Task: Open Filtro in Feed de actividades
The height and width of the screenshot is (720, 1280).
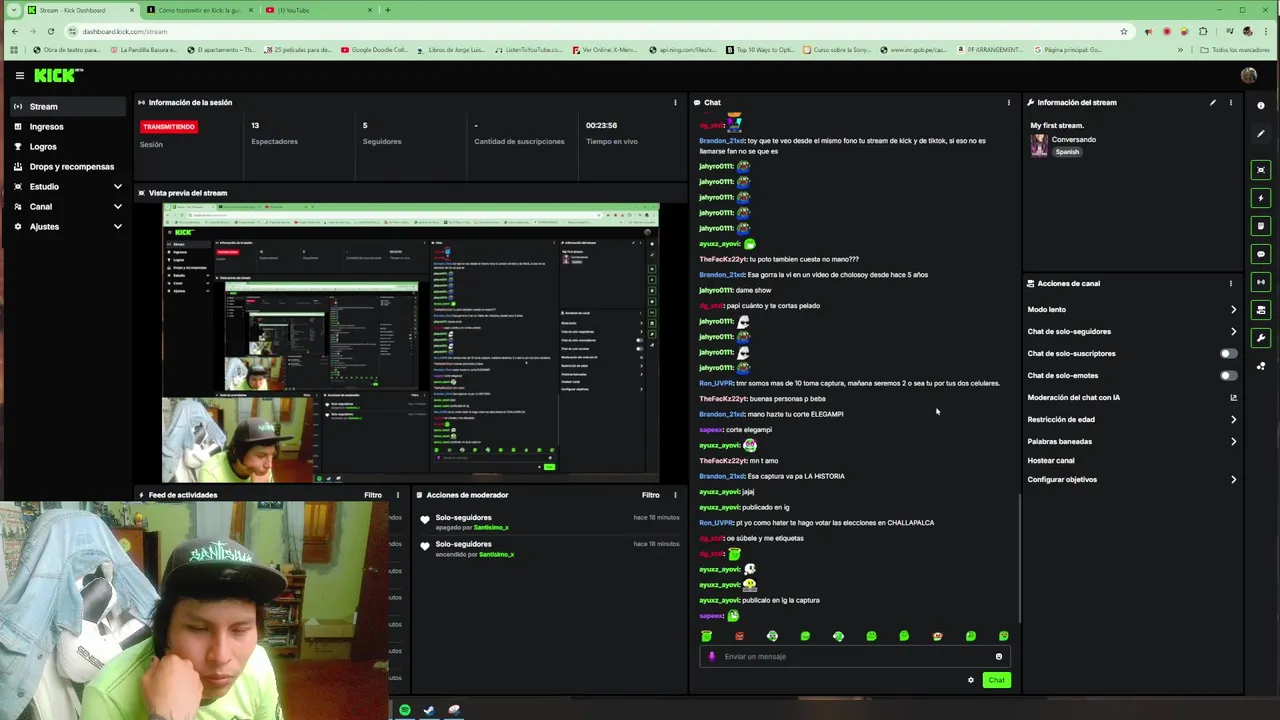Action: click(372, 495)
